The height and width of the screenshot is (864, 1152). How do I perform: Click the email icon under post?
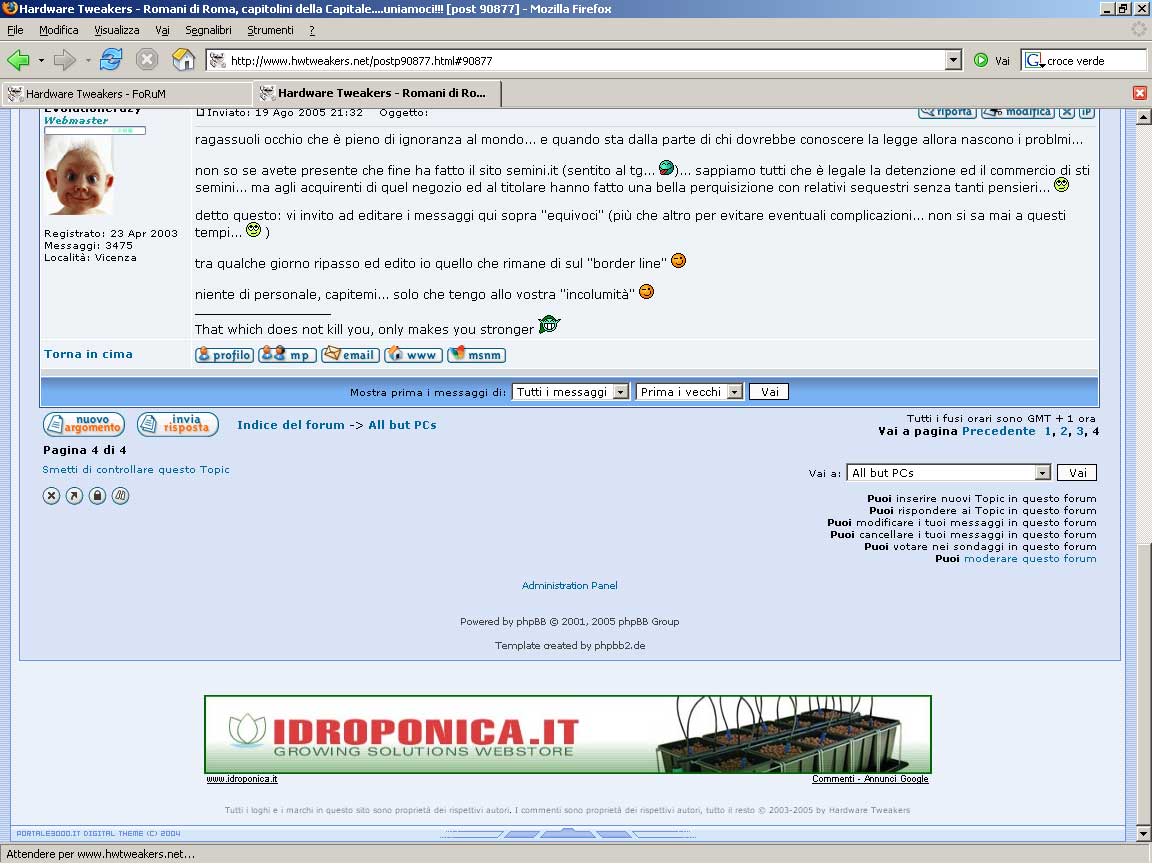[x=350, y=355]
